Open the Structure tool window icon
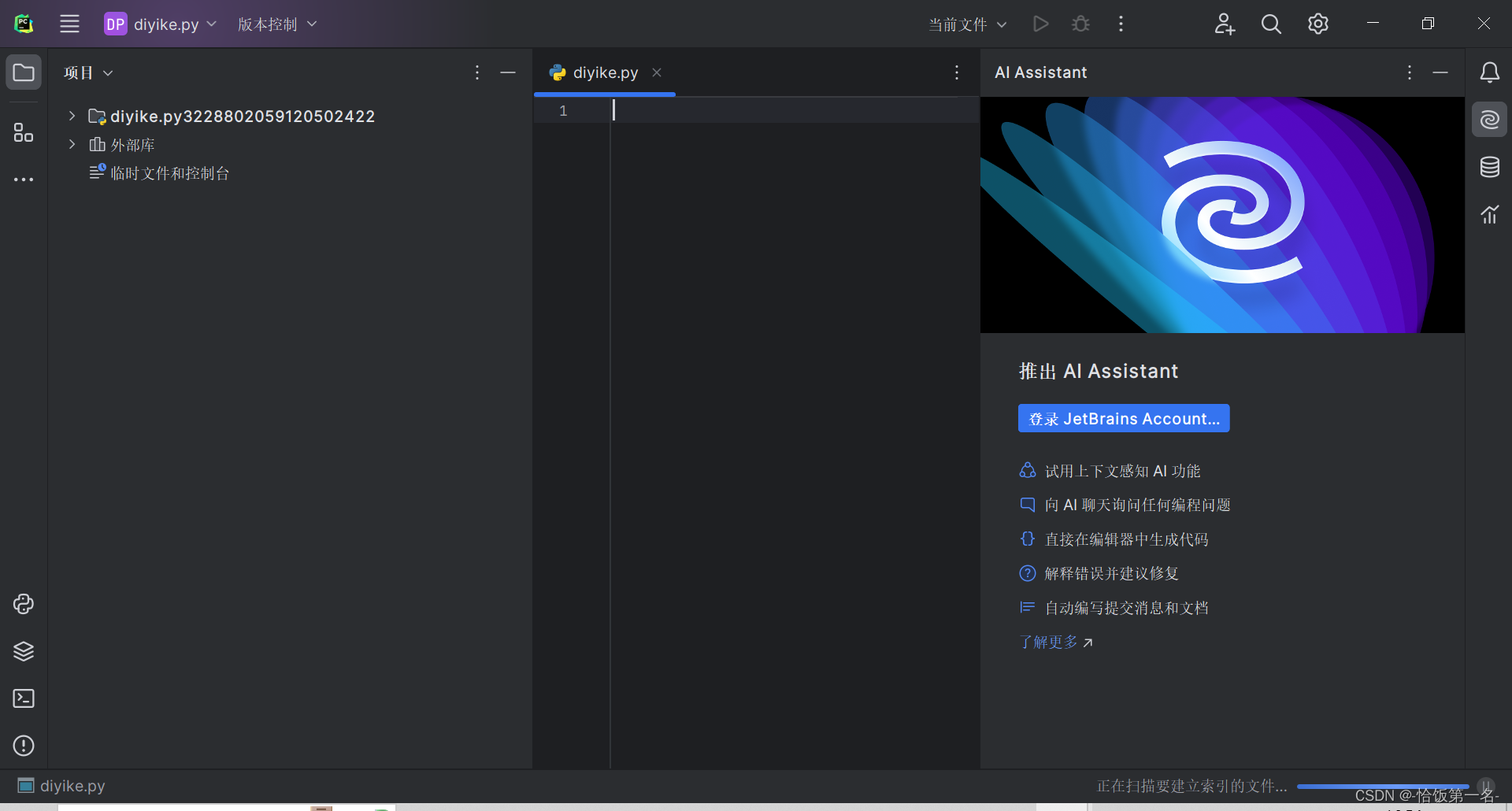 click(x=24, y=132)
